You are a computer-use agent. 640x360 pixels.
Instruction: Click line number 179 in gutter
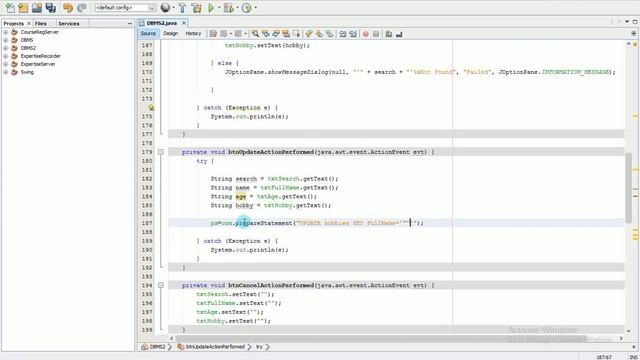pyautogui.click(x=147, y=152)
